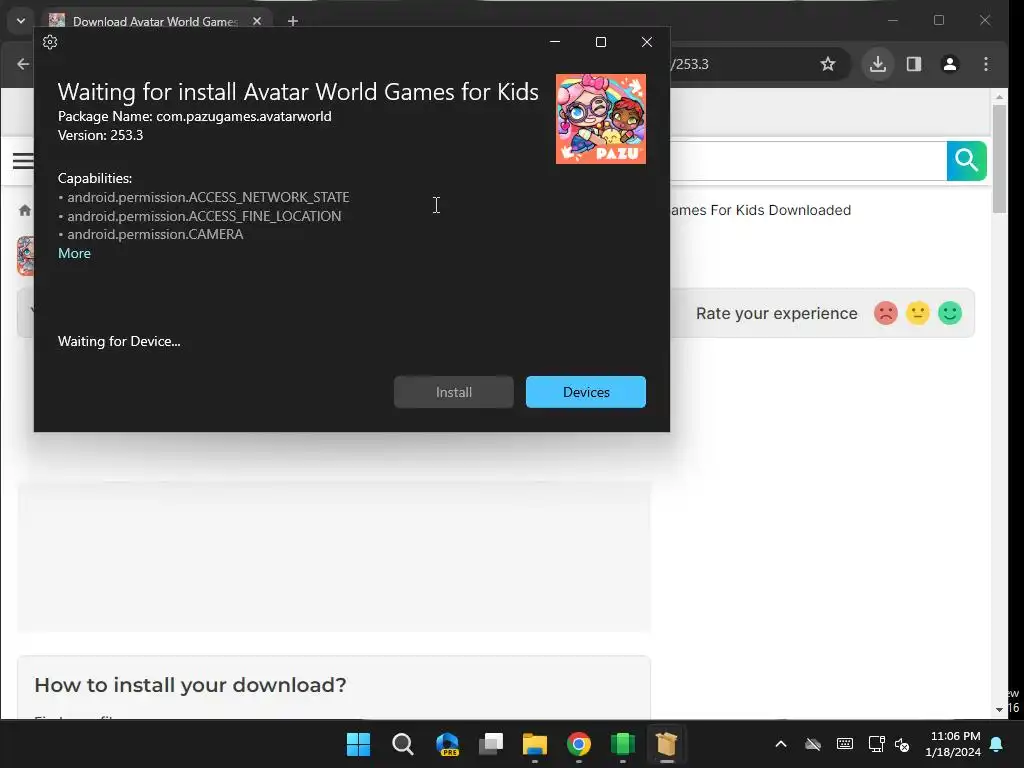
Task: Bookmark this page with star icon
Action: (828, 64)
